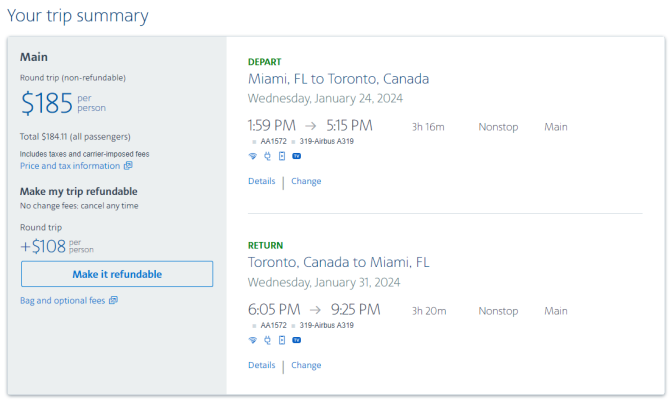Click the power outlet icon on departing flight
This screenshot has width=670, height=401.
point(267,156)
